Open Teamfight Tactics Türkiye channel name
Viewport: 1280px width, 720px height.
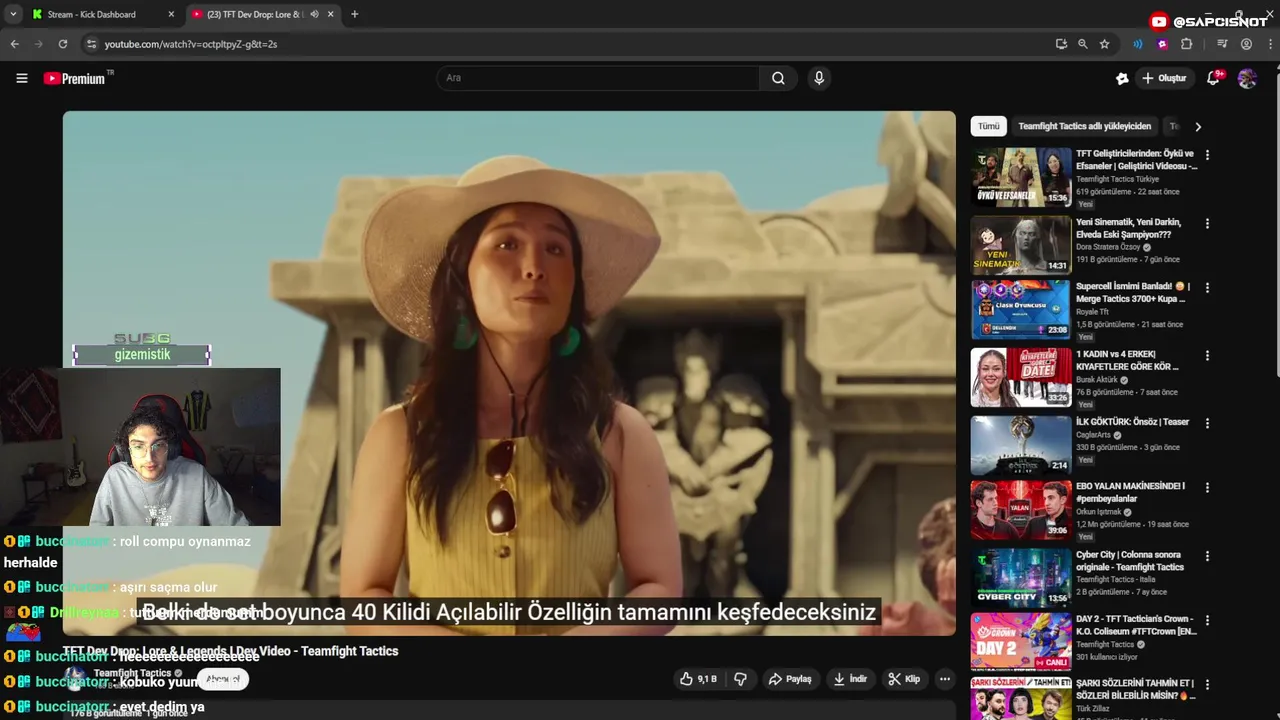click(1117, 179)
